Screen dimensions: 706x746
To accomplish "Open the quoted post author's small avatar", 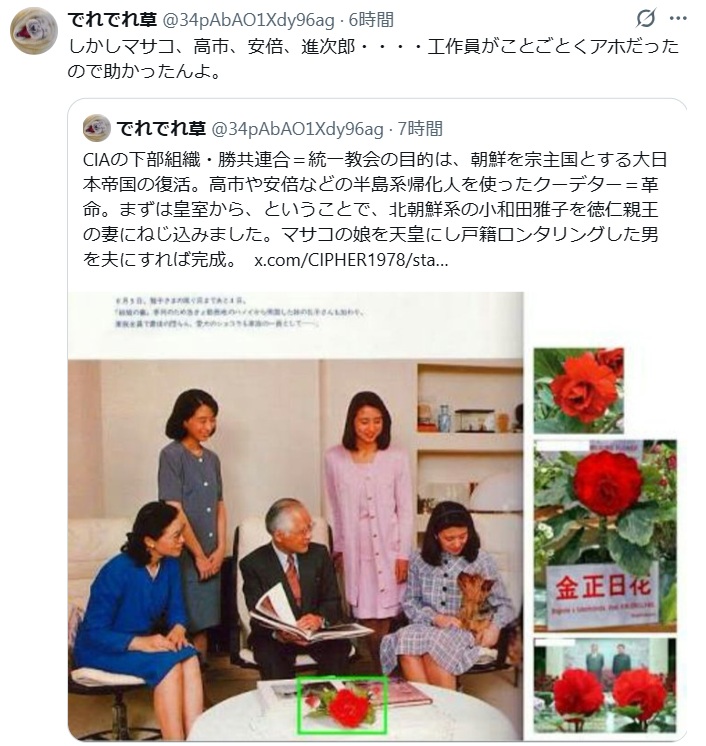I will (97, 128).
